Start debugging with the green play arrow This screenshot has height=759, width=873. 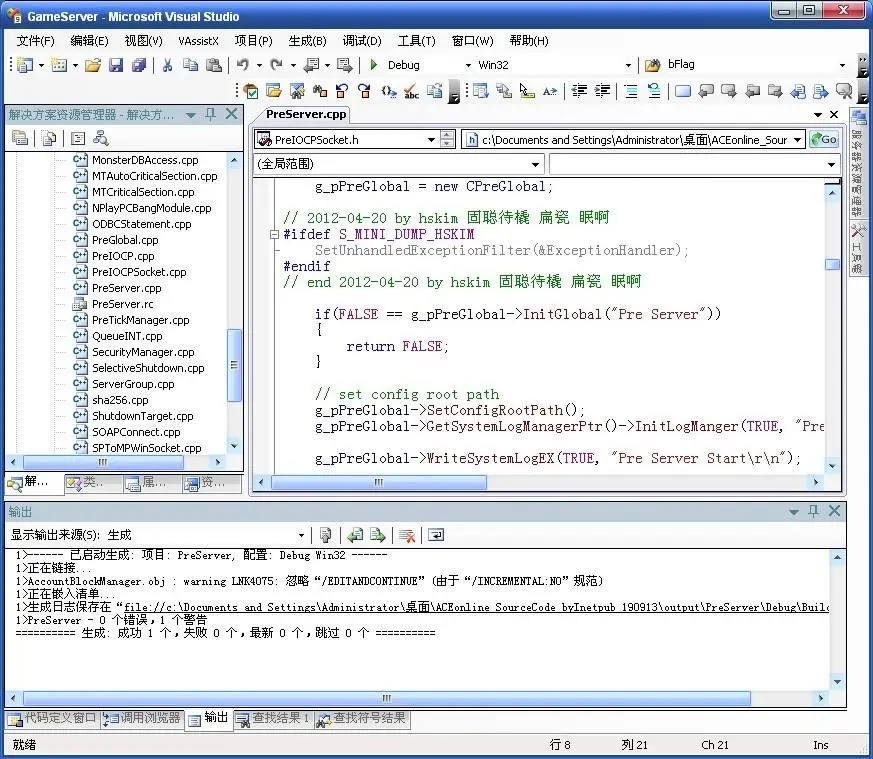(374, 65)
